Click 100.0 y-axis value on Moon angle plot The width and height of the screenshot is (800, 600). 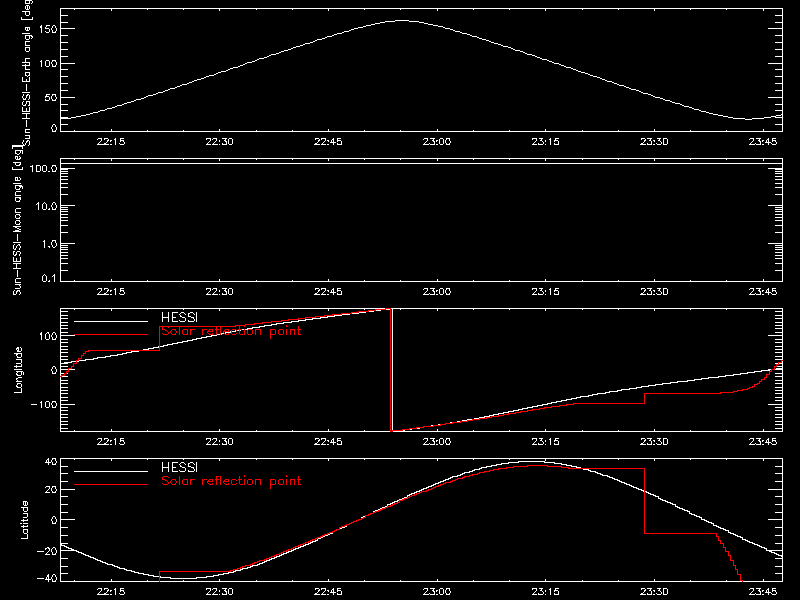43,168
